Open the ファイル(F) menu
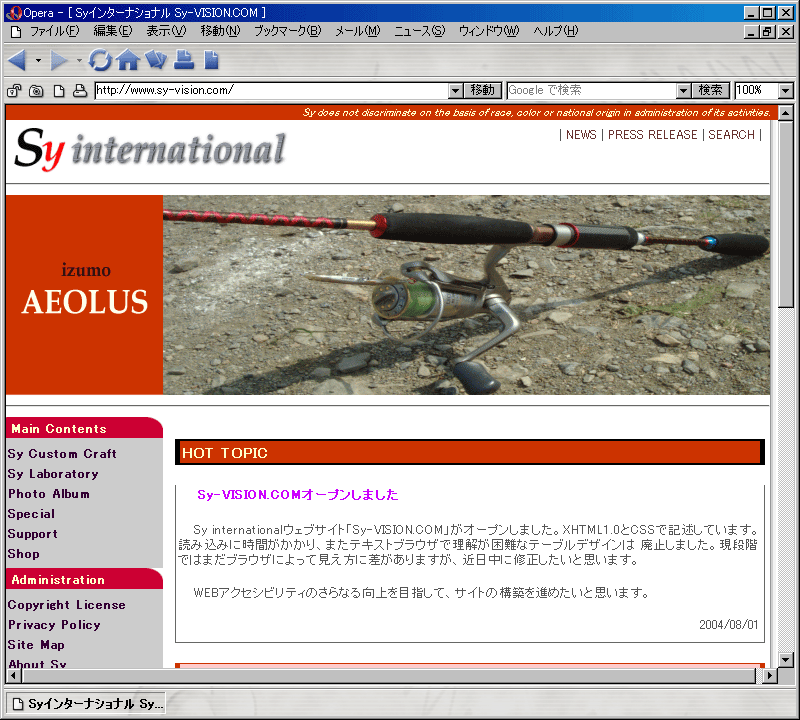 click(x=55, y=31)
